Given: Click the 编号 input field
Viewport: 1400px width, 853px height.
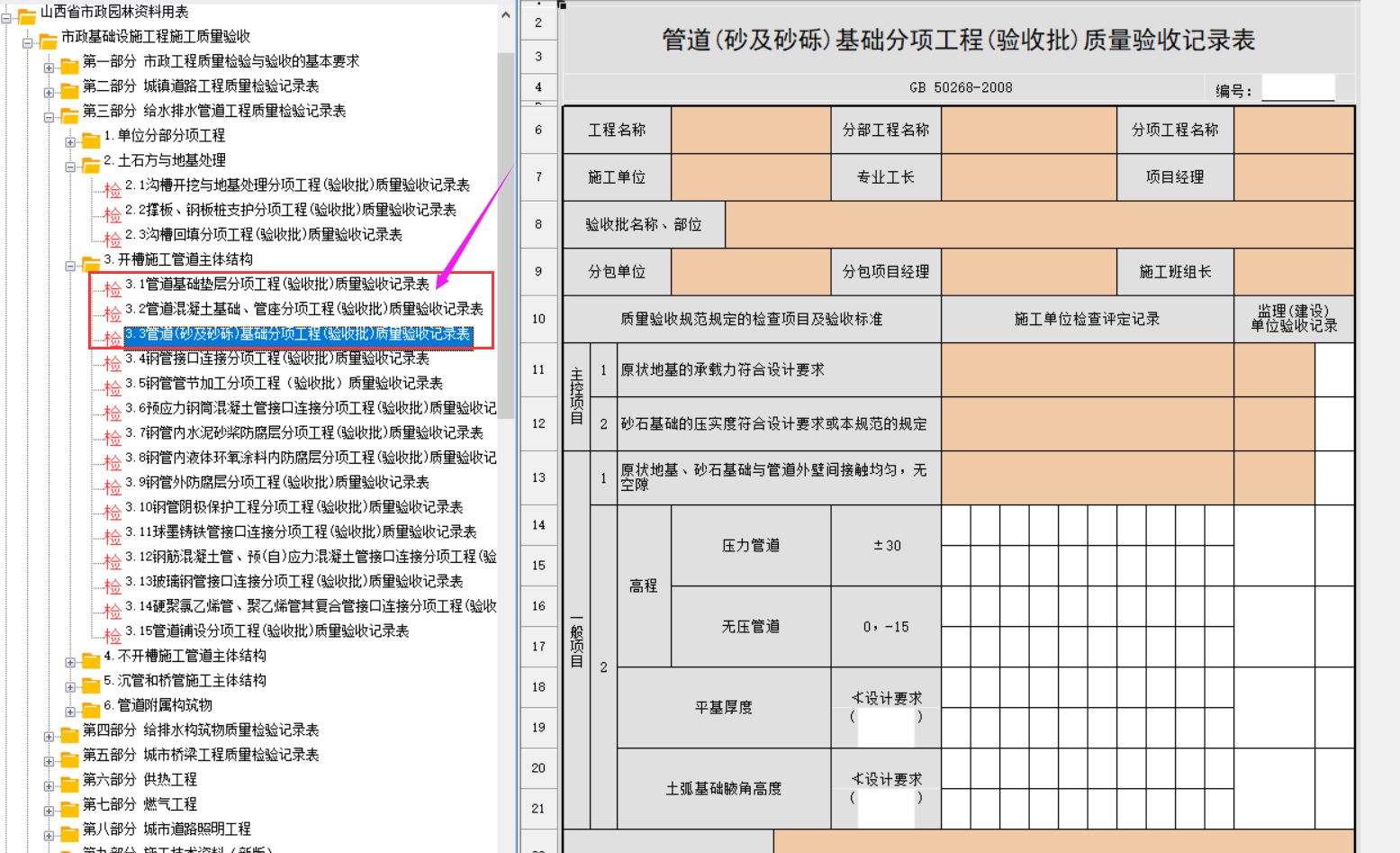Looking at the screenshot, I should [x=1298, y=88].
